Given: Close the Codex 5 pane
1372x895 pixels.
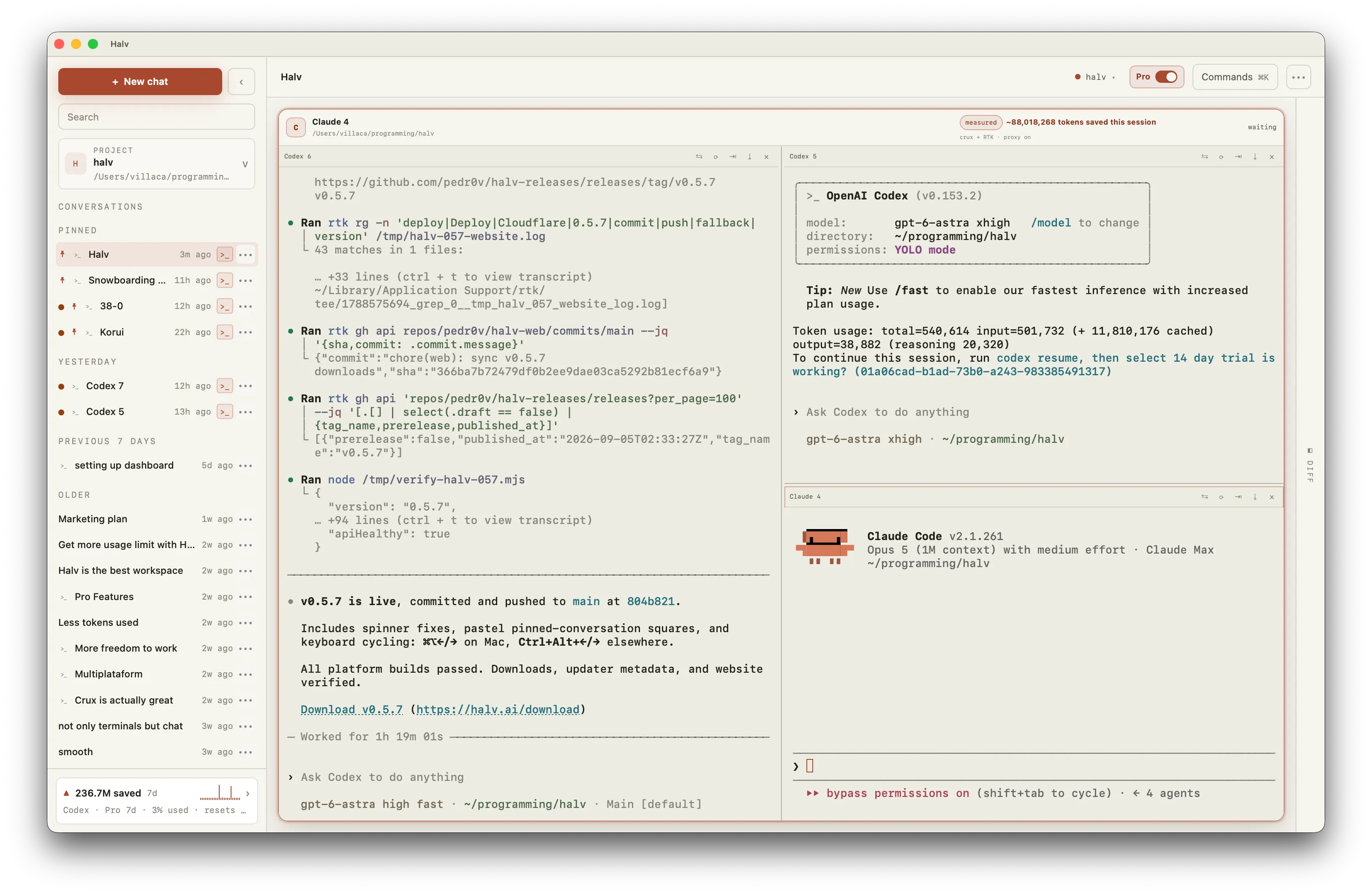Looking at the screenshot, I should [1272, 156].
